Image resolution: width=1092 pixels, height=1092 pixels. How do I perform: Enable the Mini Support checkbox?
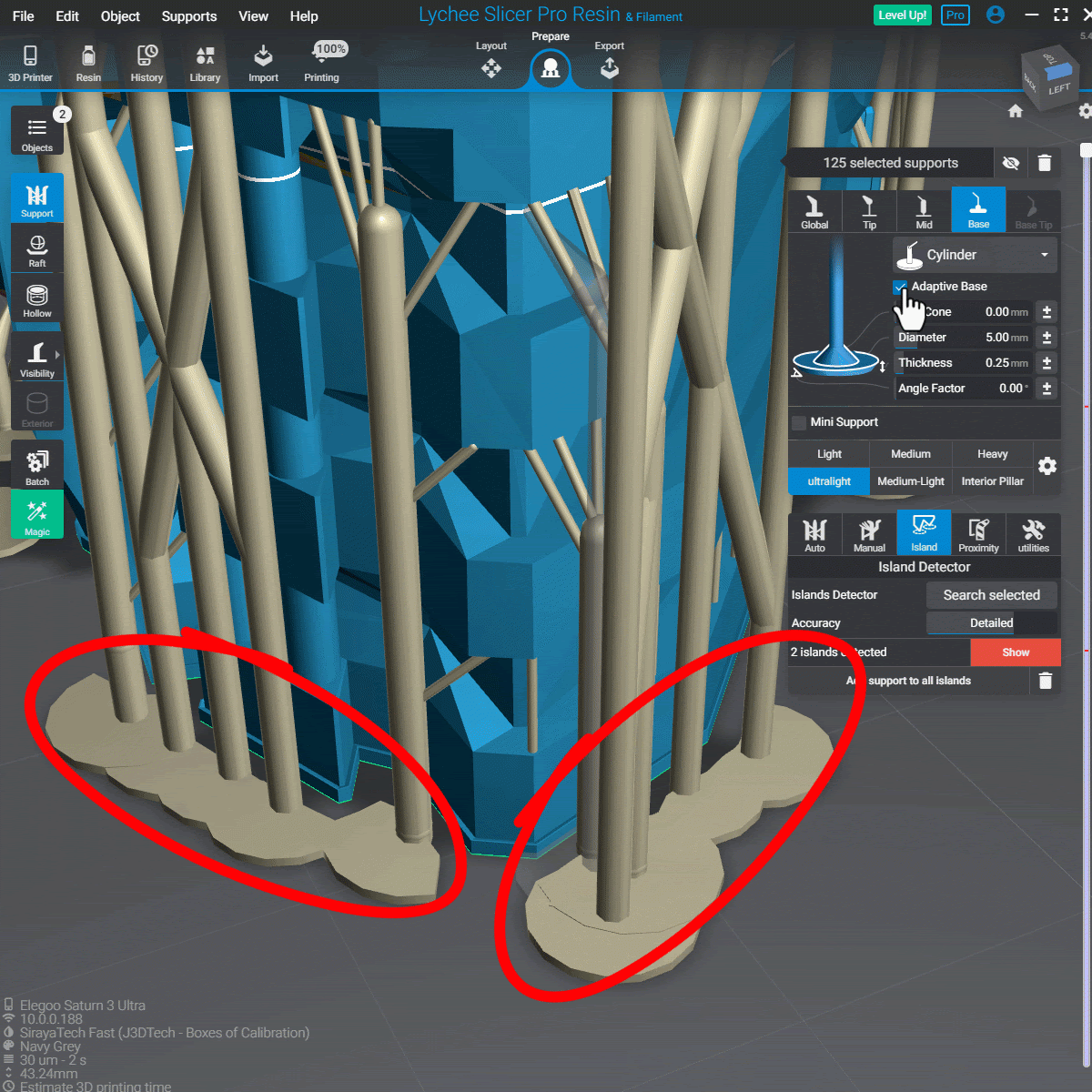tap(799, 422)
